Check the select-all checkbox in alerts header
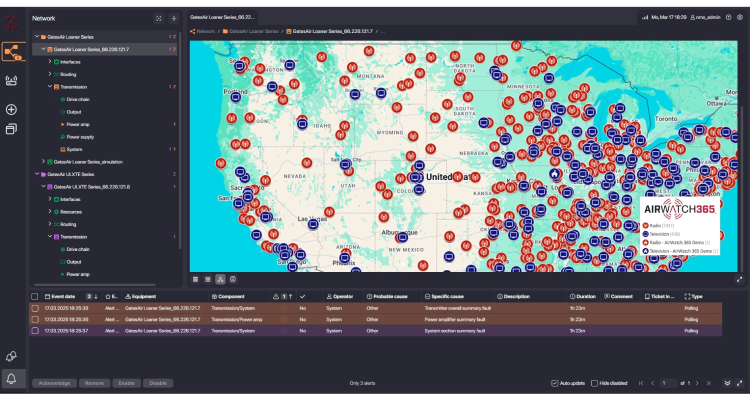The image size is (750, 400). 35,297
